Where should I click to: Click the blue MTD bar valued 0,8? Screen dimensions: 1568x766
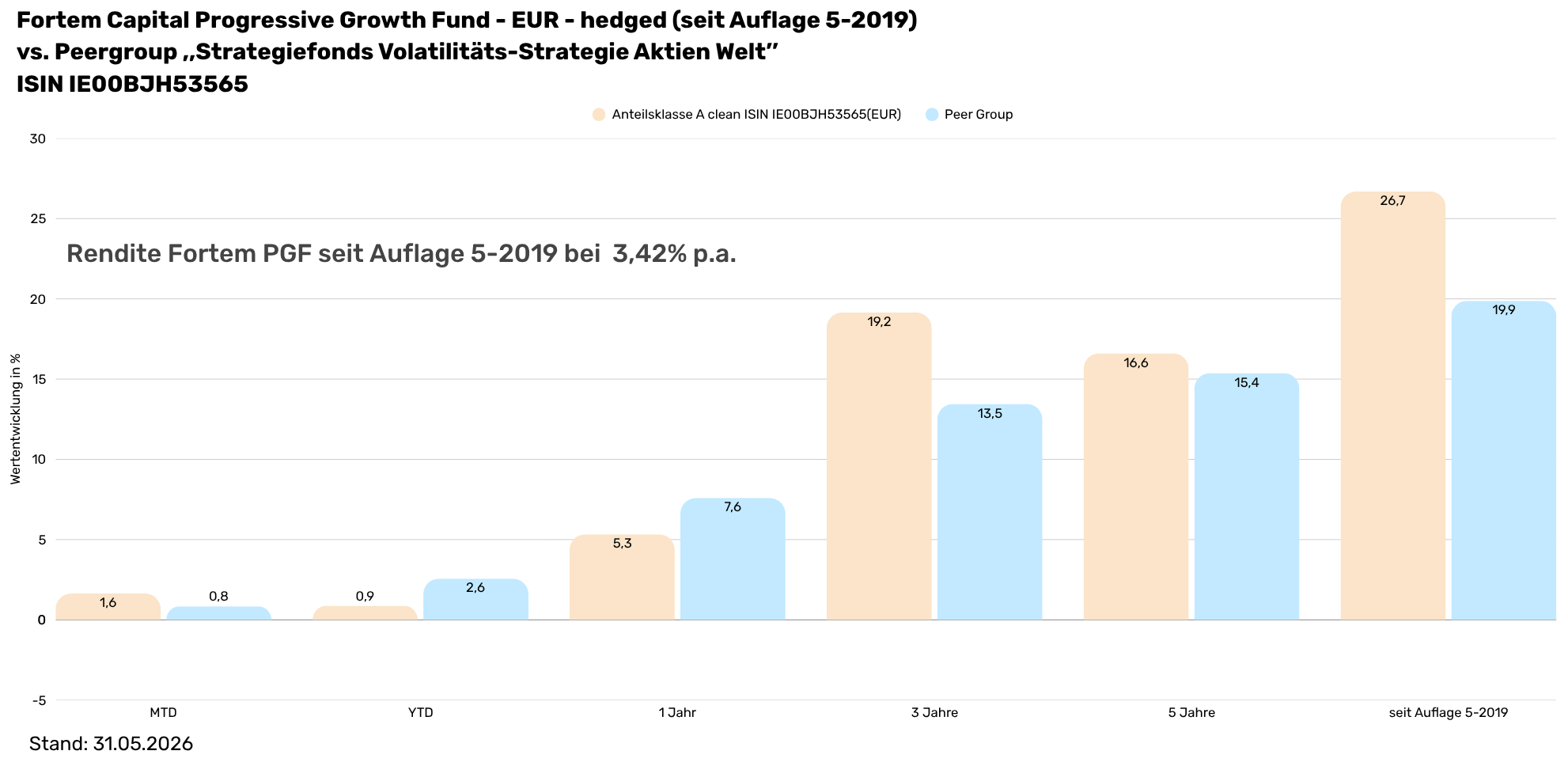(x=219, y=613)
